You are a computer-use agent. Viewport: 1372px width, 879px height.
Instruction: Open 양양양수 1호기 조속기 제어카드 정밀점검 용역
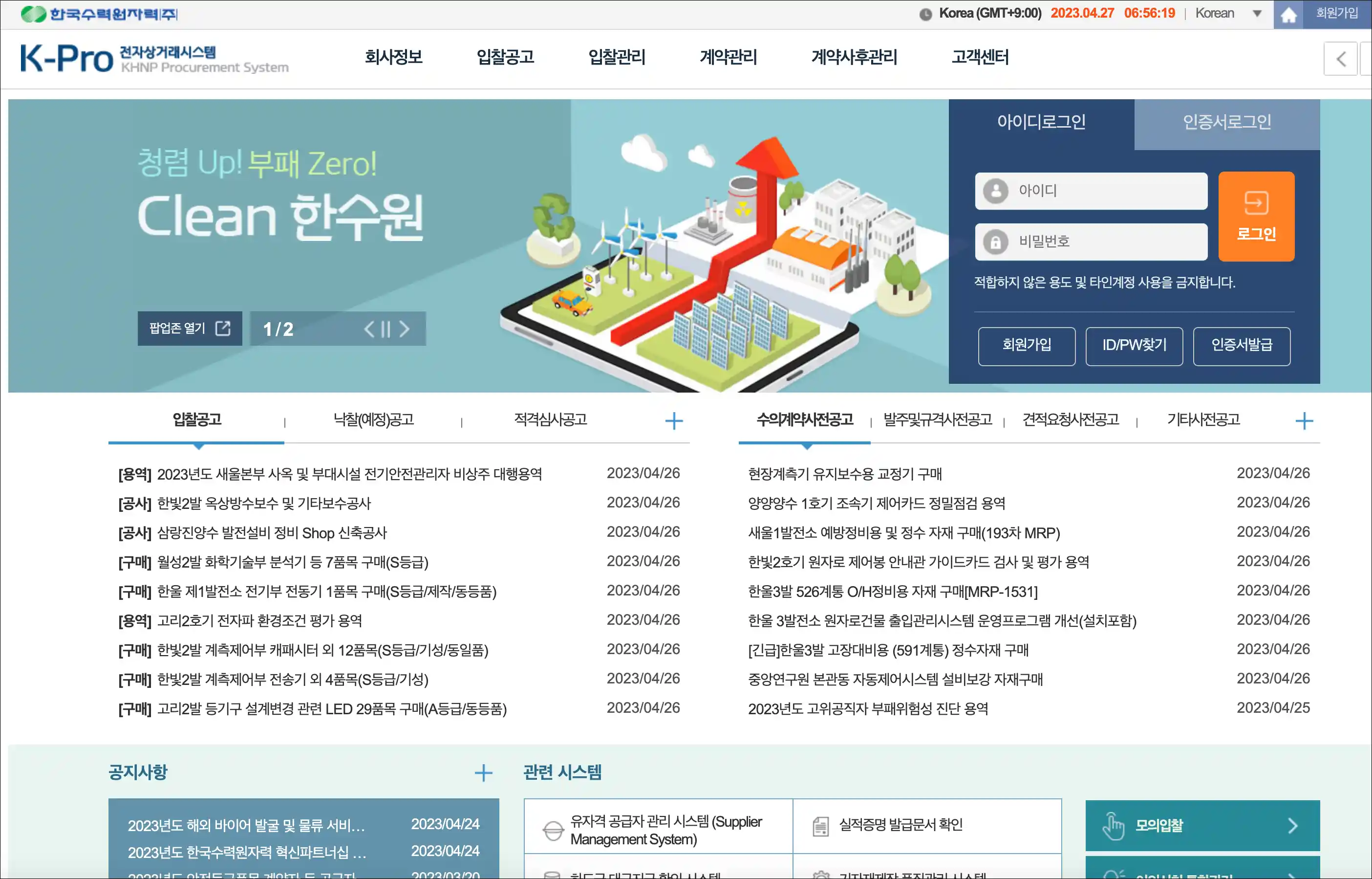(x=877, y=504)
